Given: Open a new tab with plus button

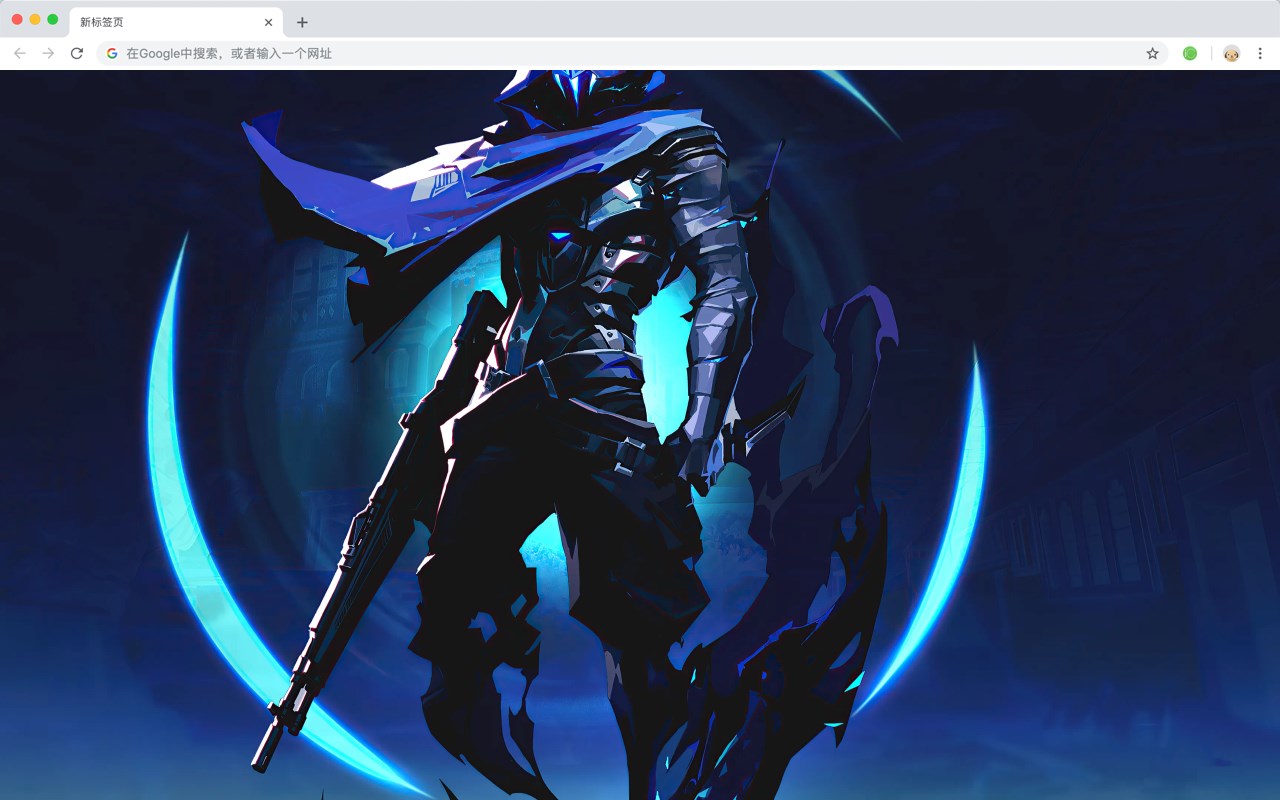Looking at the screenshot, I should click(x=302, y=22).
